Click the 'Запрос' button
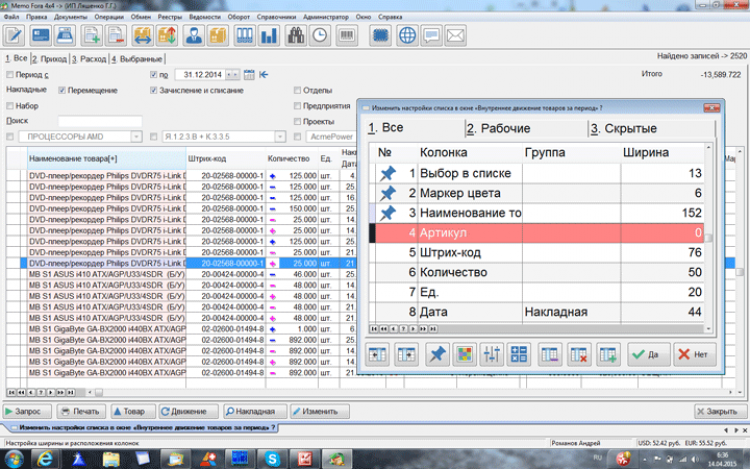The width and height of the screenshot is (750, 469). pyautogui.click(x=28, y=411)
